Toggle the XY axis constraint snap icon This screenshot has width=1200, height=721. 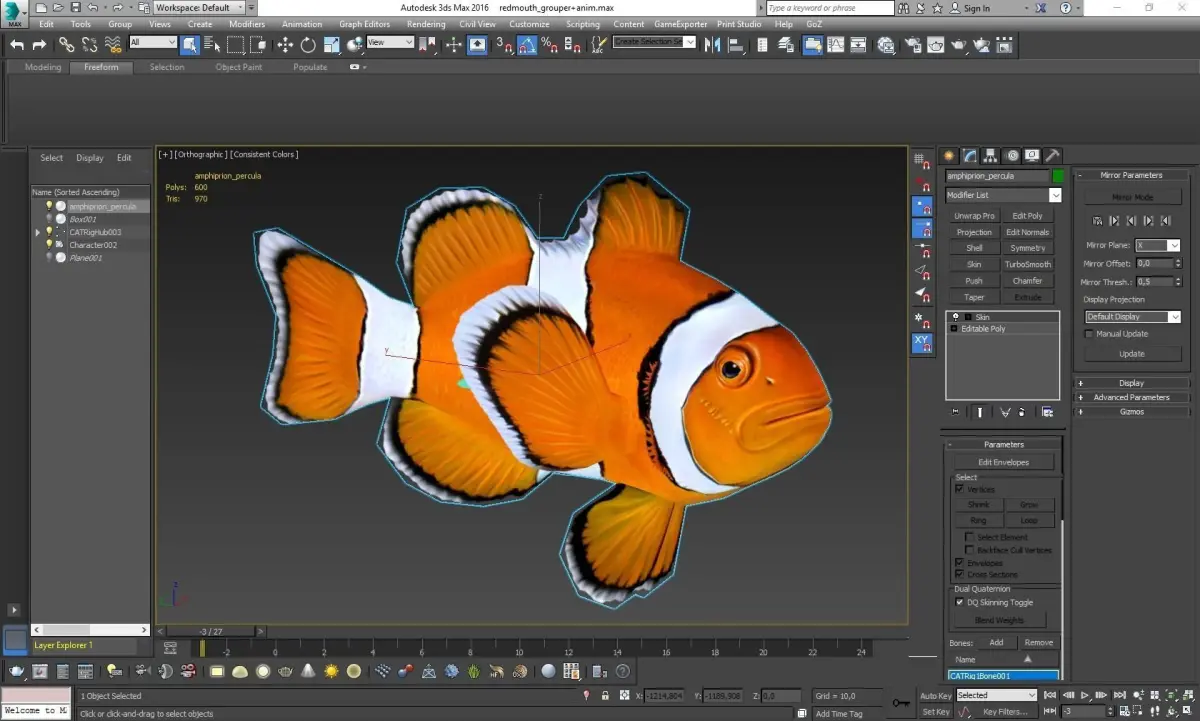922,343
